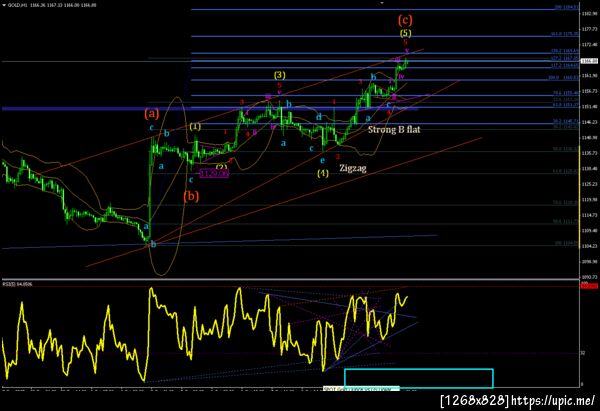Click the orange (c) wave label
600x411 pixels.
pyautogui.click(x=405, y=20)
